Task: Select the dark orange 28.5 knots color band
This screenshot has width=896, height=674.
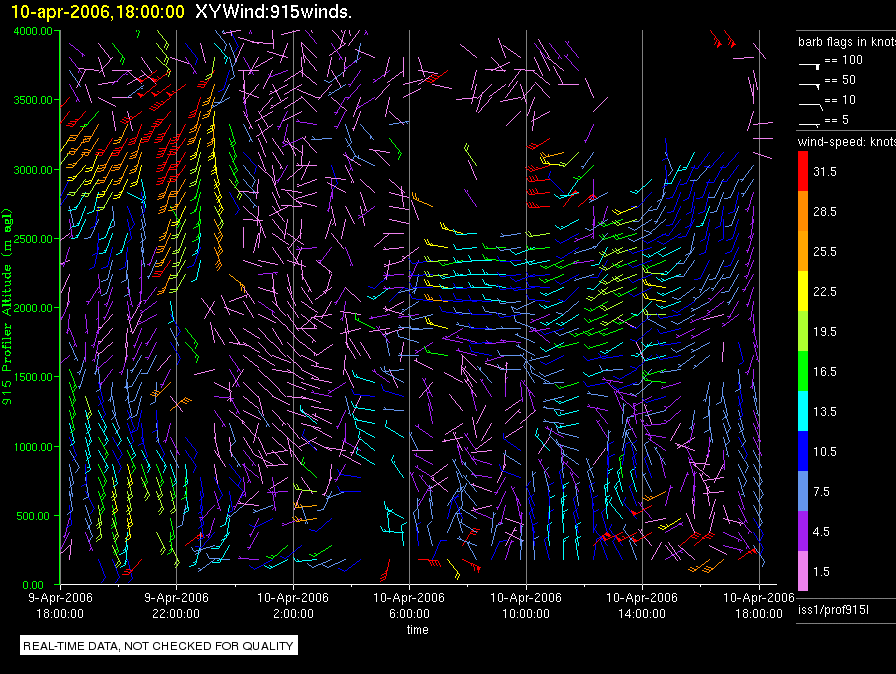Action: point(803,211)
